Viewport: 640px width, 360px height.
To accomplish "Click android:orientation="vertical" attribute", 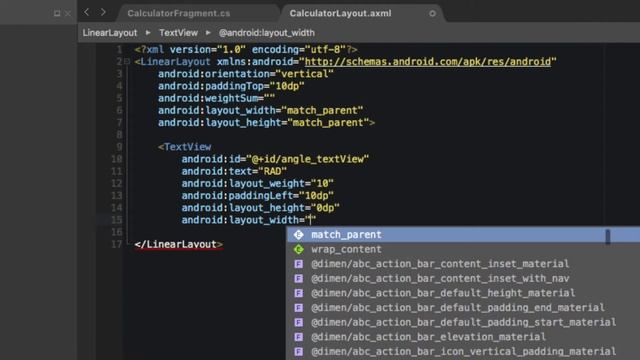I will click(246, 74).
